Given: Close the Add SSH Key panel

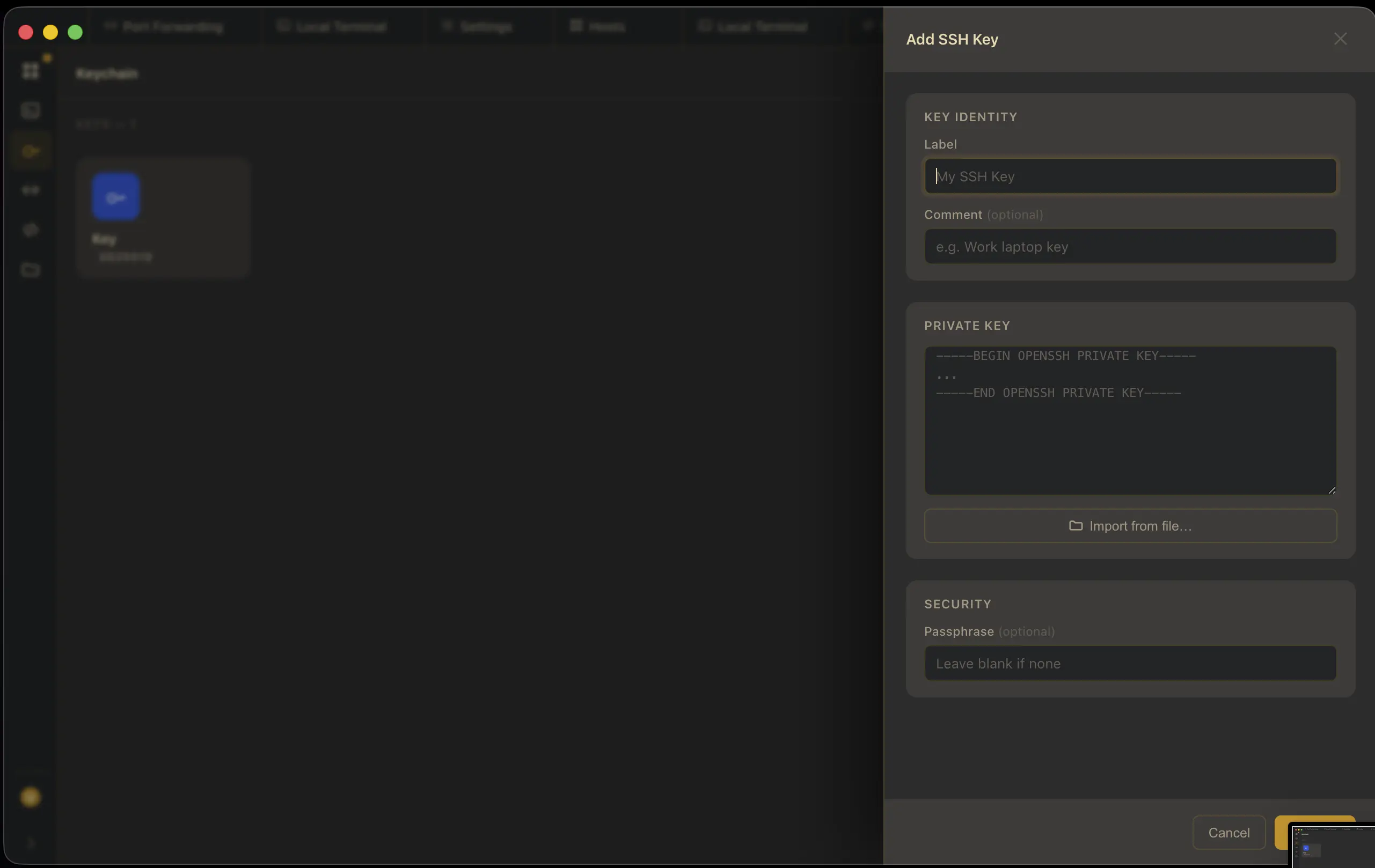Looking at the screenshot, I should [1340, 39].
